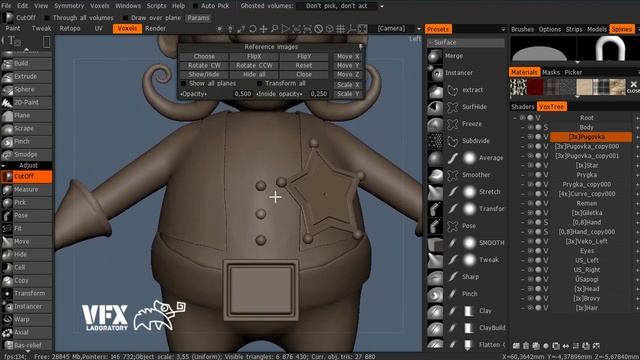Select the Axial tool
The image size is (640, 360).
[x=27, y=333]
